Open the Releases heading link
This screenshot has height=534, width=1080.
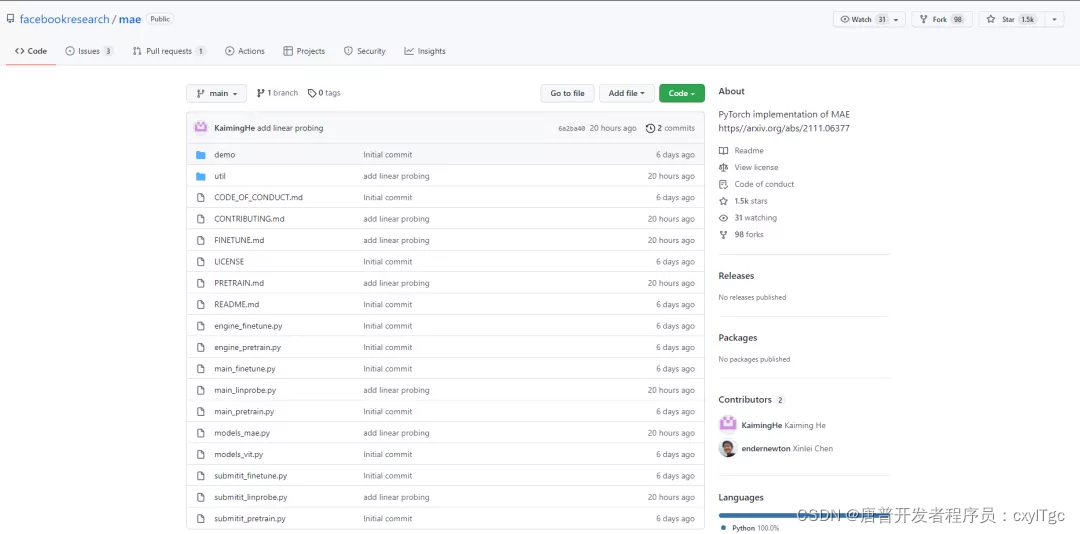pyautogui.click(x=736, y=276)
